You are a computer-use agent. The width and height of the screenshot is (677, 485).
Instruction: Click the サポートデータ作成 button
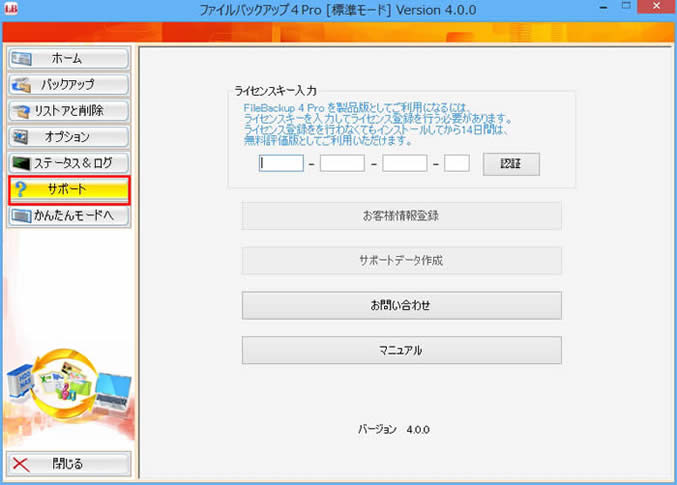coord(402,260)
